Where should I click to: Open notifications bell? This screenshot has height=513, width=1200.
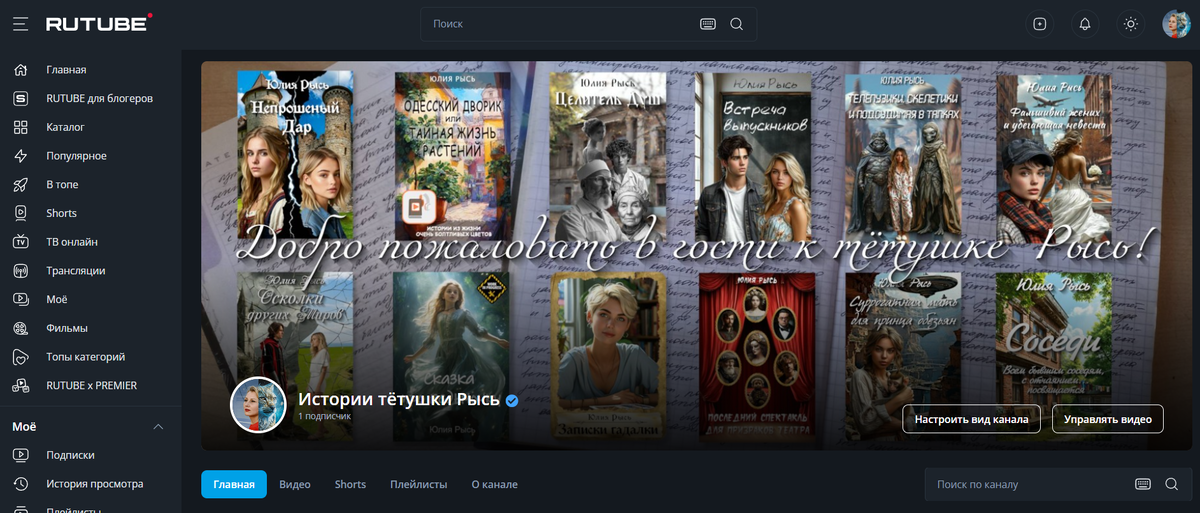pos(1085,24)
